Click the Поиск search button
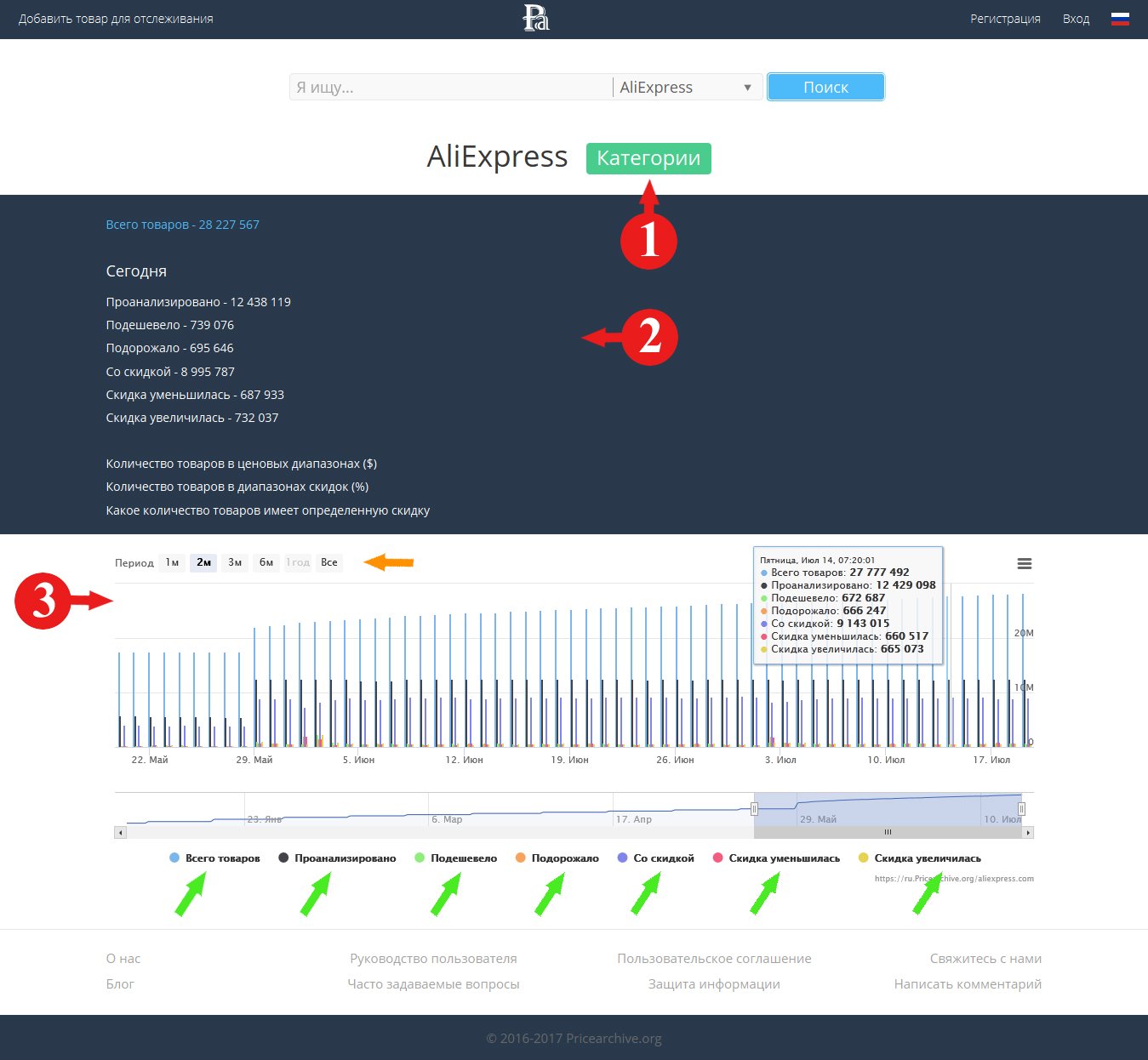The height and width of the screenshot is (1060, 1148). [825, 87]
